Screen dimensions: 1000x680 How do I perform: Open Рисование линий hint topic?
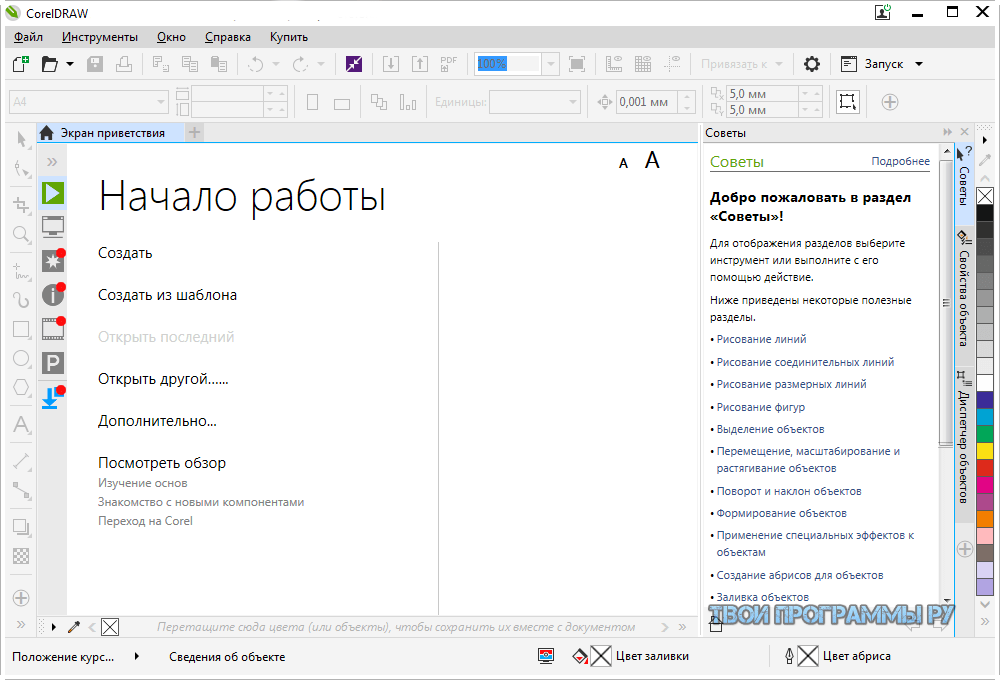tap(761, 339)
